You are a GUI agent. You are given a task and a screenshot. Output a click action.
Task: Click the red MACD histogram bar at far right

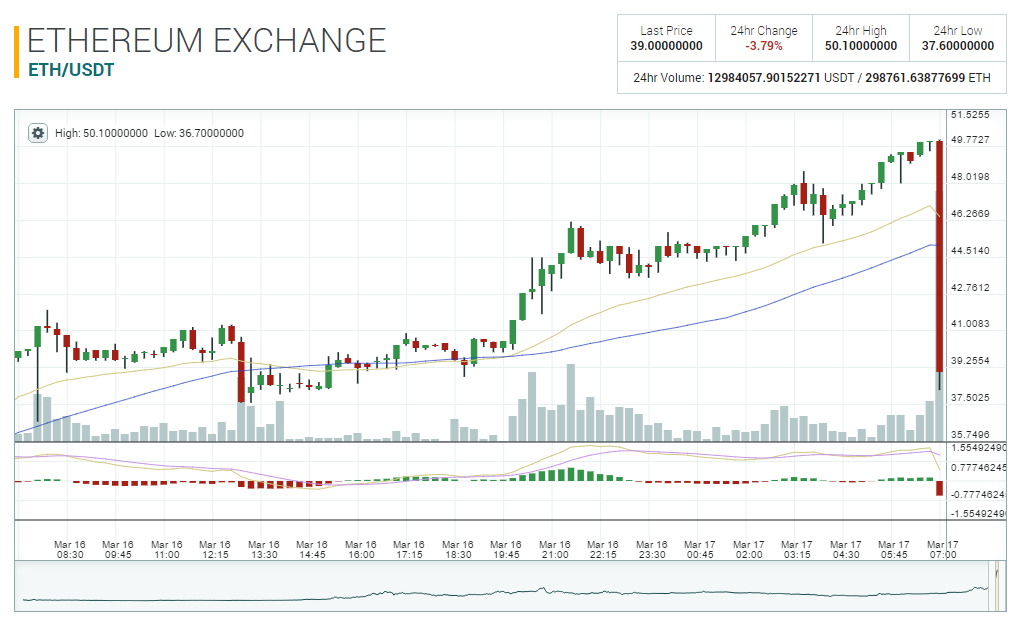tap(939, 488)
